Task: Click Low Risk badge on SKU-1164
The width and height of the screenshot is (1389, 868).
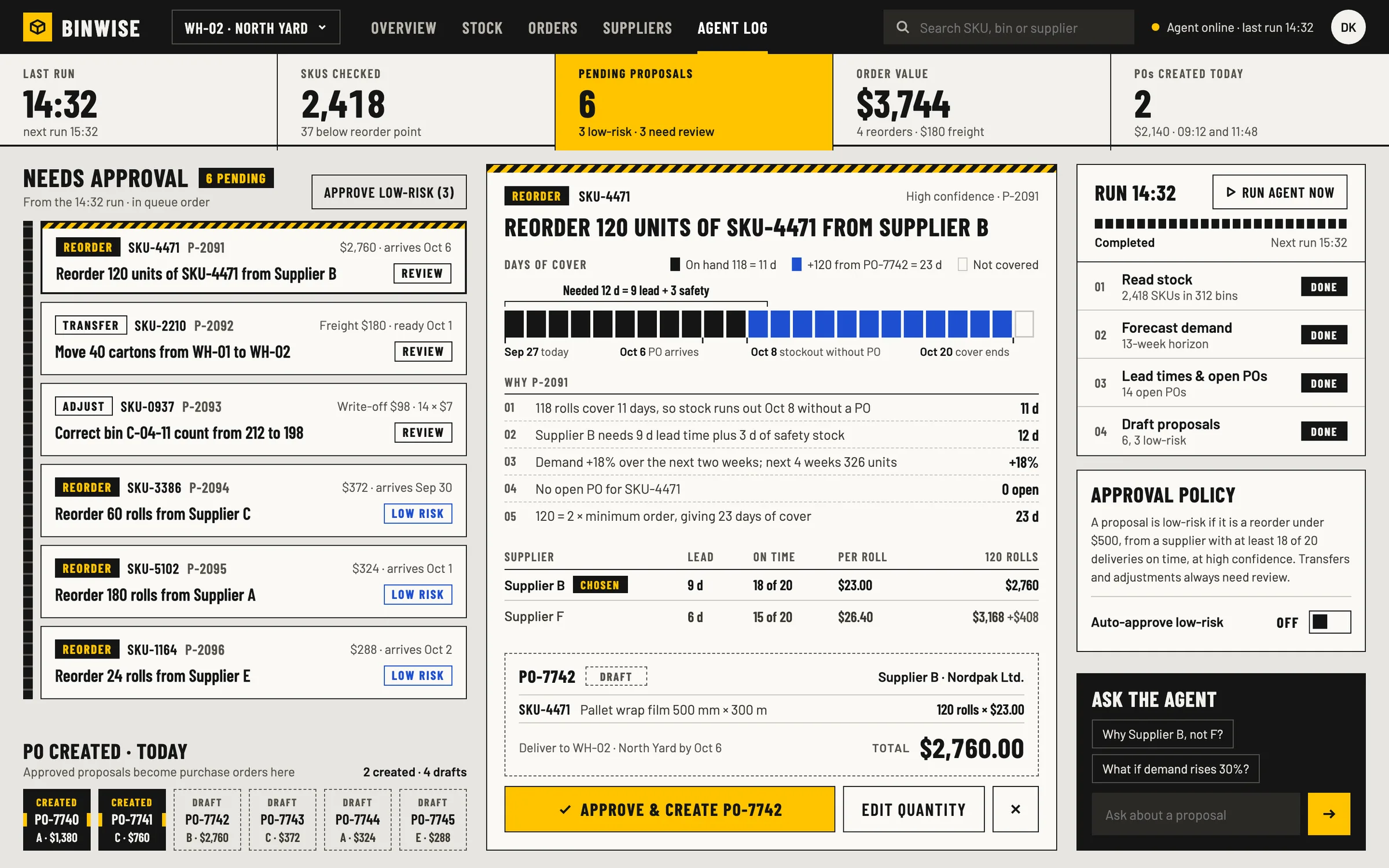Action: [418, 675]
